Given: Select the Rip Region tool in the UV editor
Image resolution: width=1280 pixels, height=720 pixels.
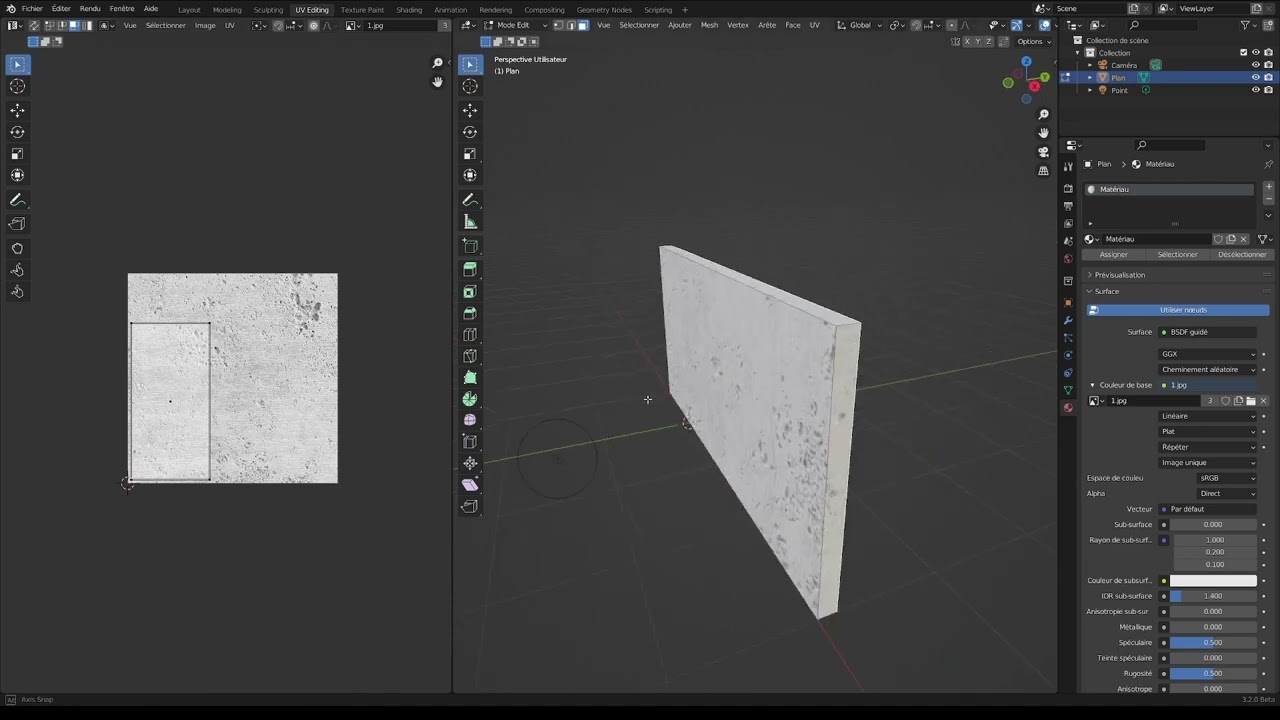Looking at the screenshot, I should tap(17, 224).
